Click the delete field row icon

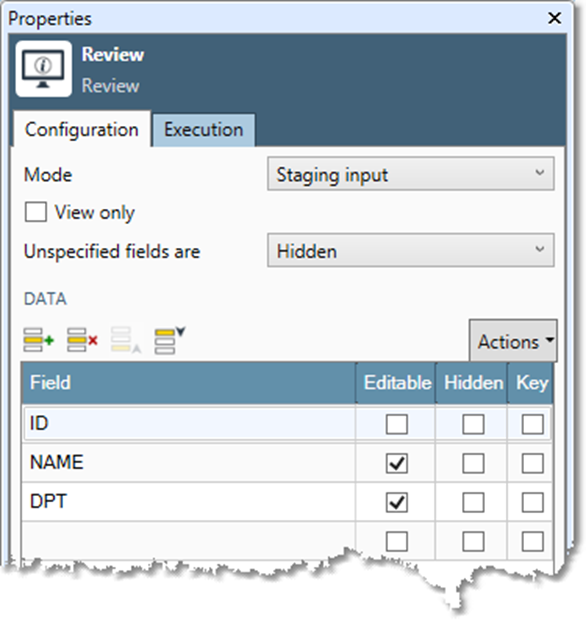82,340
